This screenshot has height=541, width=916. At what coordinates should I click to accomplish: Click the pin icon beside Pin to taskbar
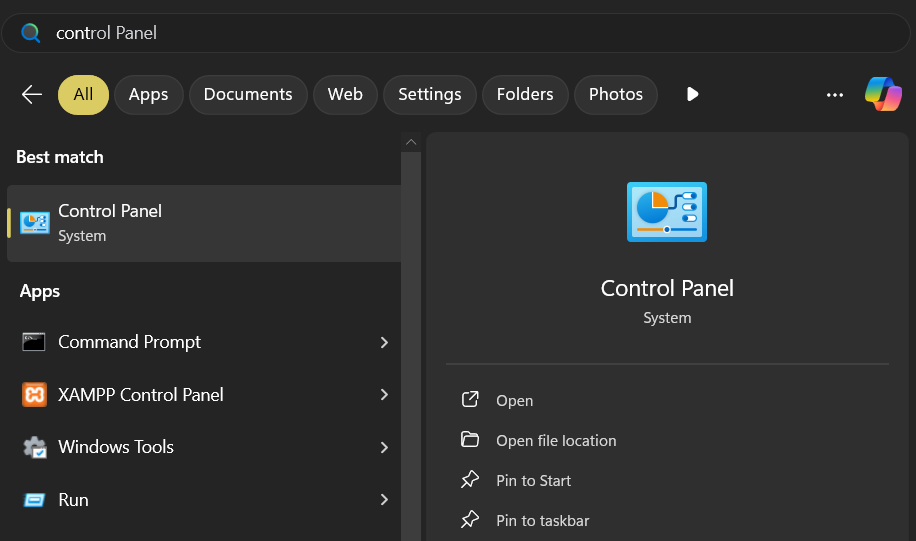[470, 519]
